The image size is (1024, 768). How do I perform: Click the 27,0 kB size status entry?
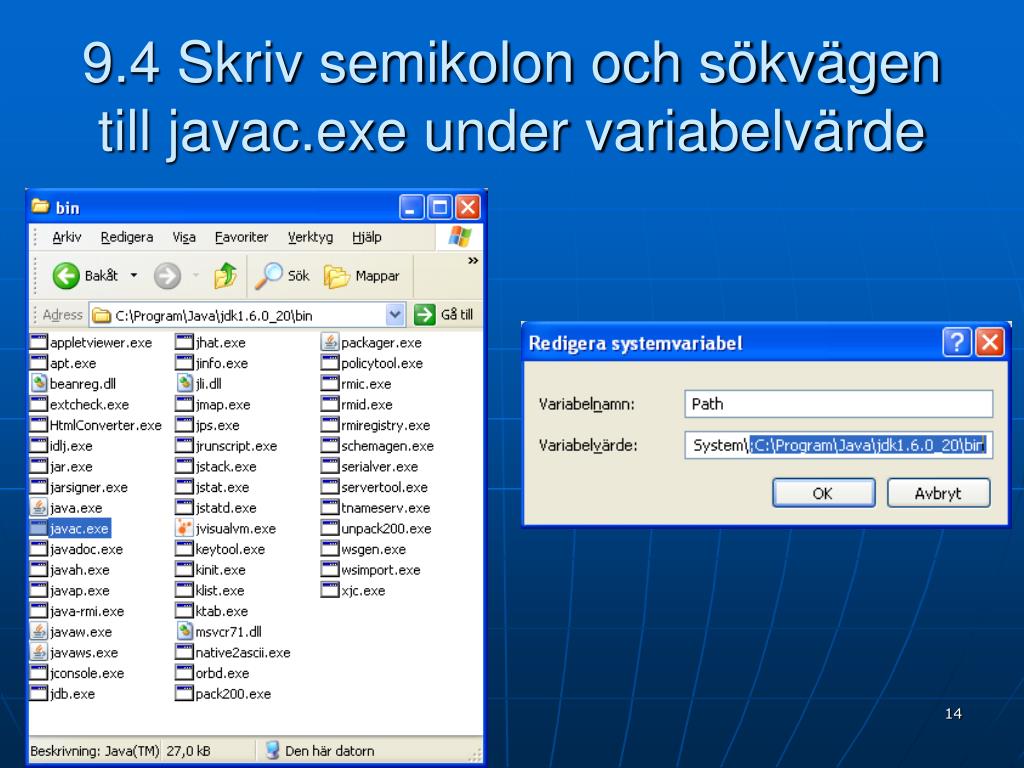point(189,751)
